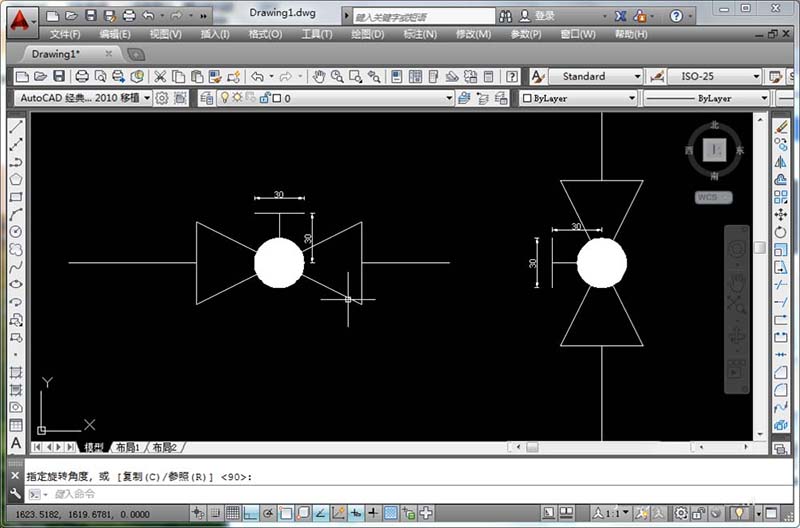Open the 文件(F) menu
The height and width of the screenshot is (528, 800).
click(x=65, y=34)
